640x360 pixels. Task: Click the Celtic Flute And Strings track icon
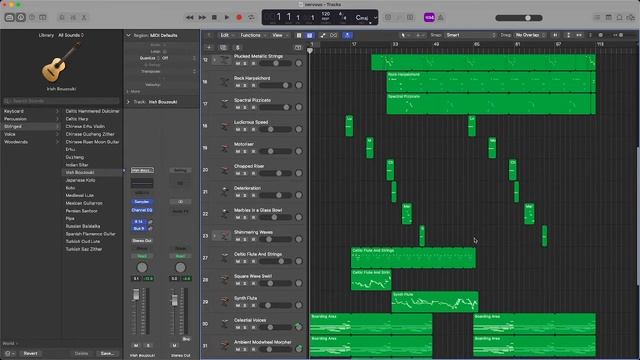pyautogui.click(x=224, y=258)
